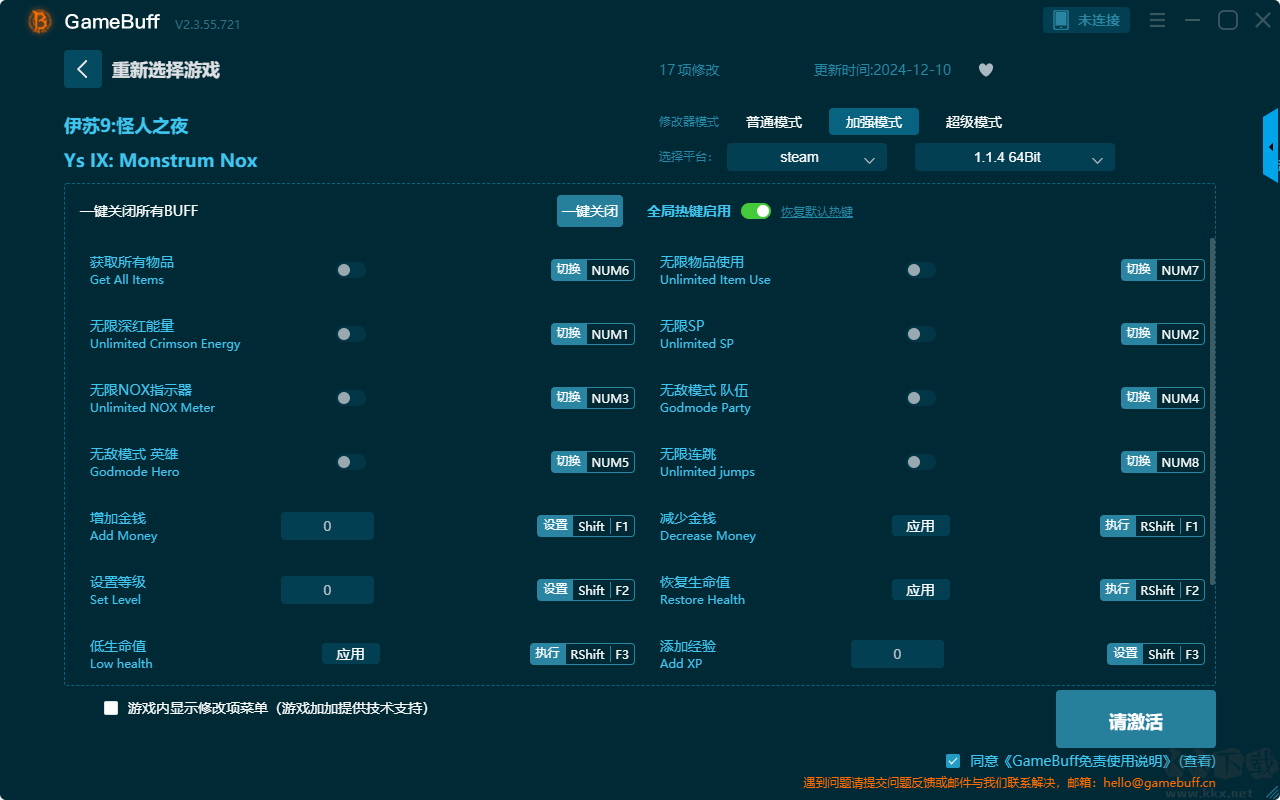Click the 更新时间:2024-12-10 text

click(x=883, y=70)
